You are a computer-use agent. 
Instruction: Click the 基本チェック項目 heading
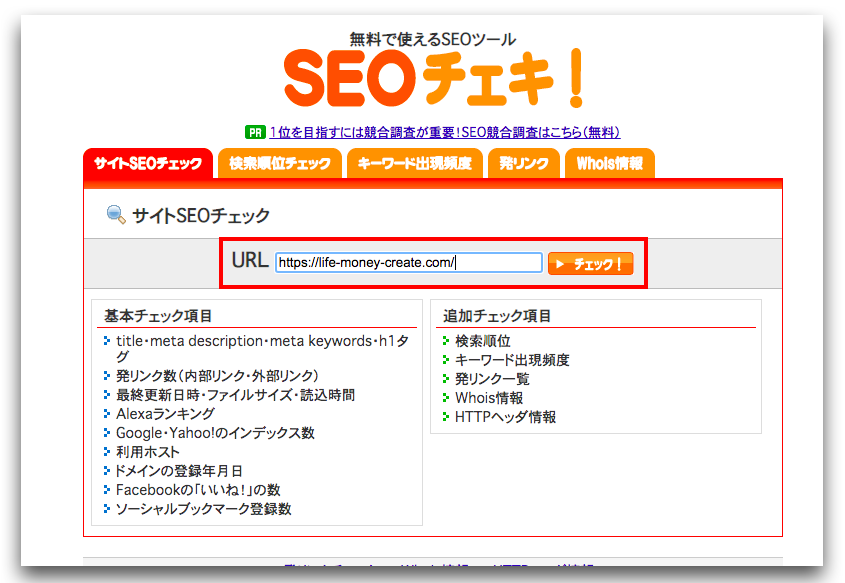click(x=158, y=316)
